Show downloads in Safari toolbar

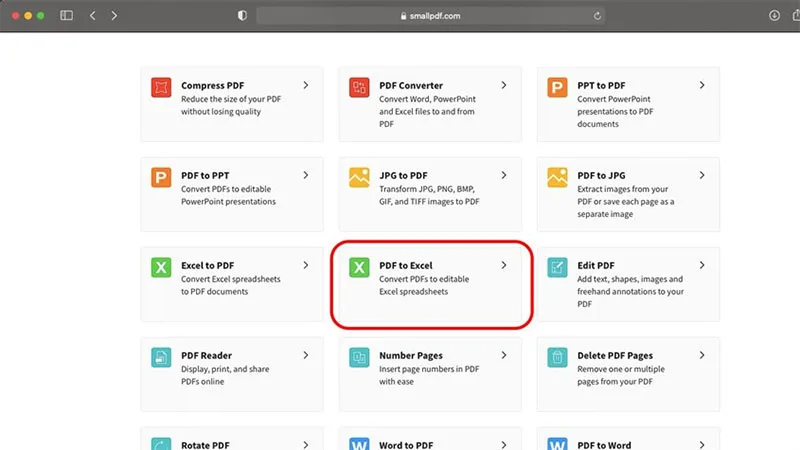coord(774,15)
